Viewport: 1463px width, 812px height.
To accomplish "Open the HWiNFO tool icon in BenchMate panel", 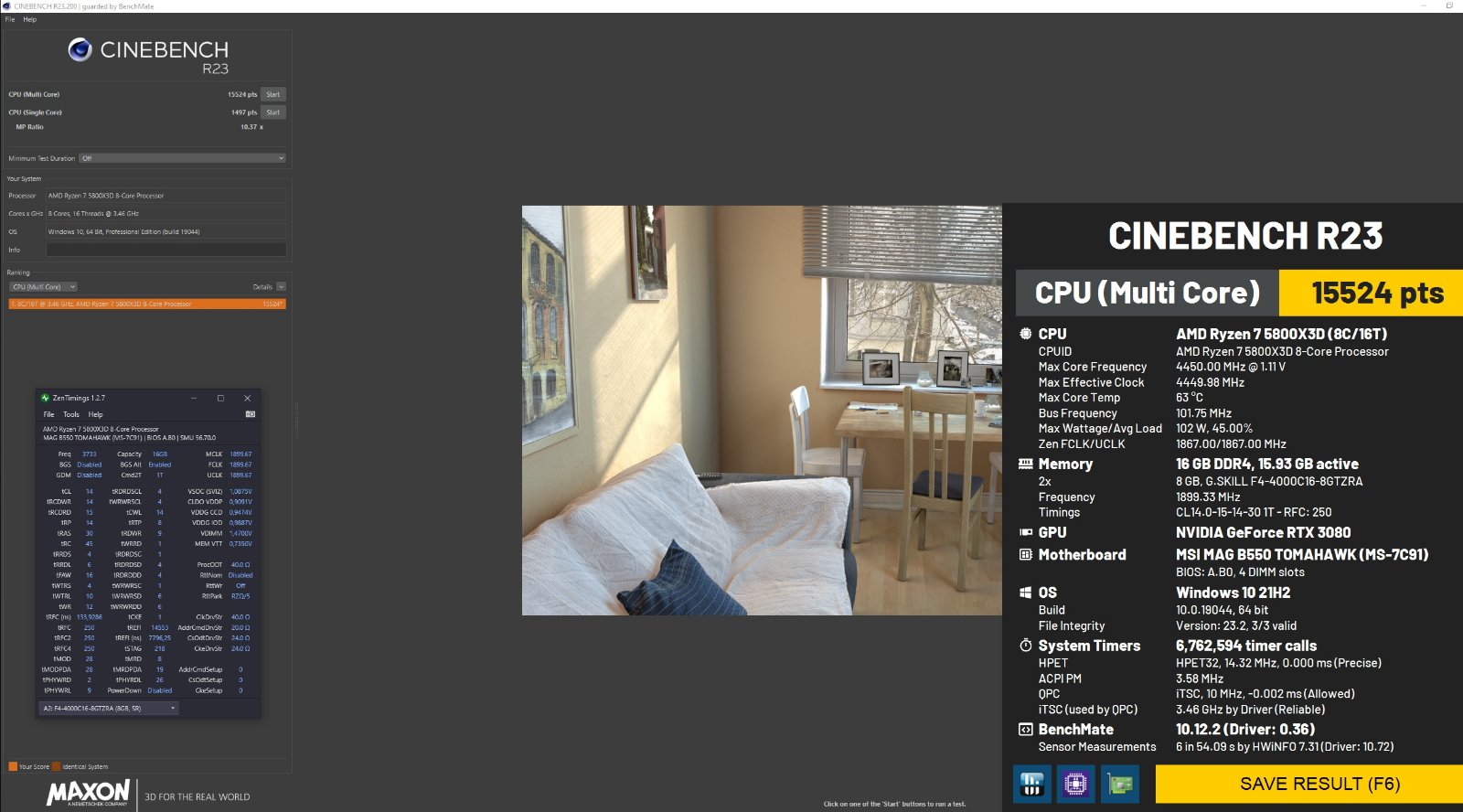I will pos(1031,784).
